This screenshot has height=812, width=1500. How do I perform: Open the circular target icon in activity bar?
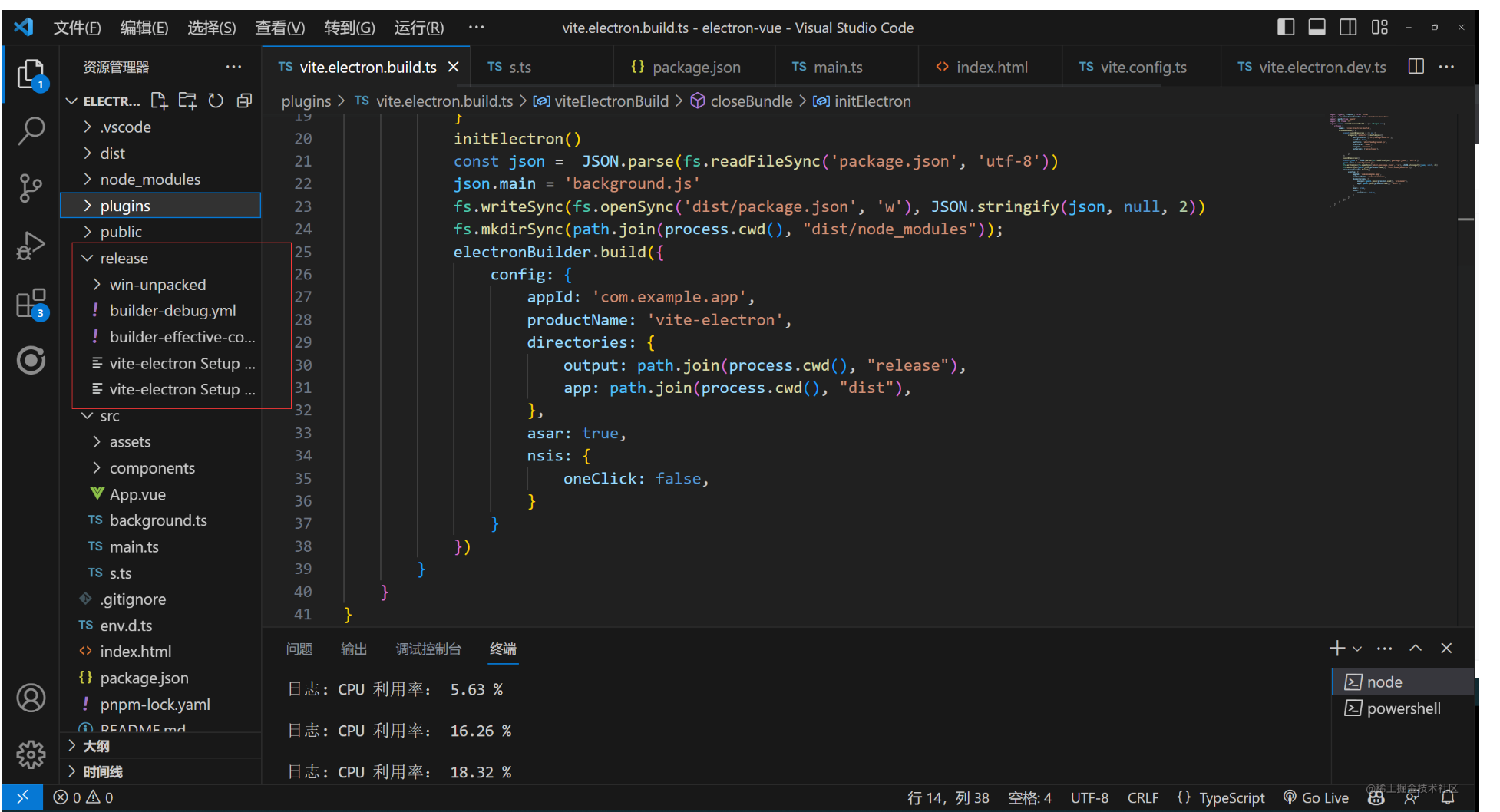pos(31,360)
